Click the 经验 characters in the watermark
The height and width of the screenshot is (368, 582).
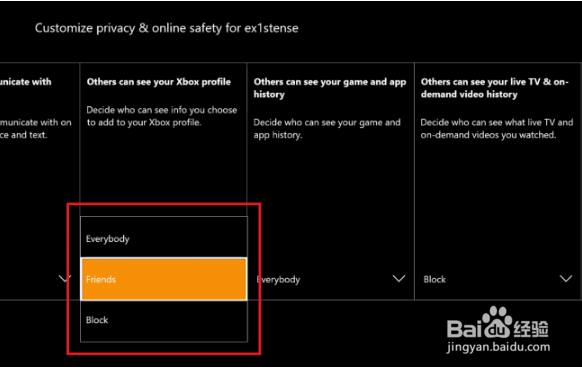click(x=531, y=328)
